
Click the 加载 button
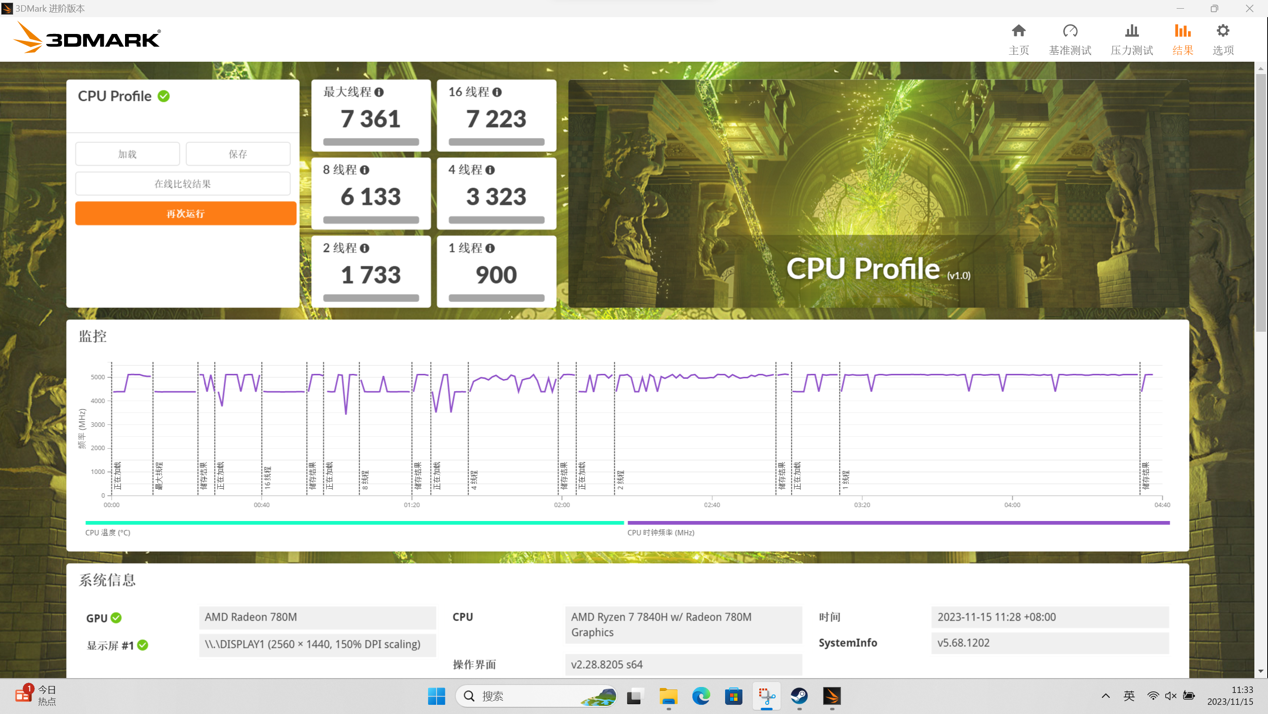(128, 154)
